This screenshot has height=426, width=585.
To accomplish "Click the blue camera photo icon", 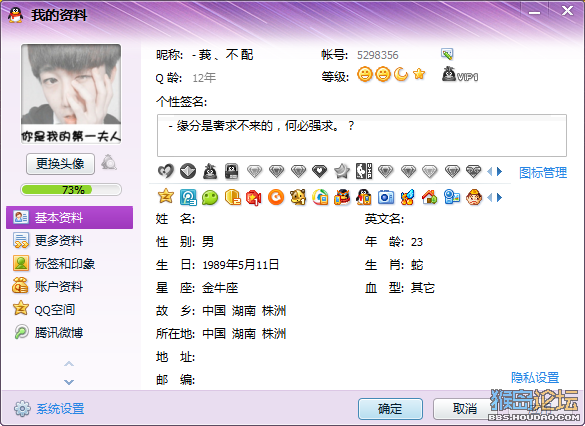I will (386, 197).
